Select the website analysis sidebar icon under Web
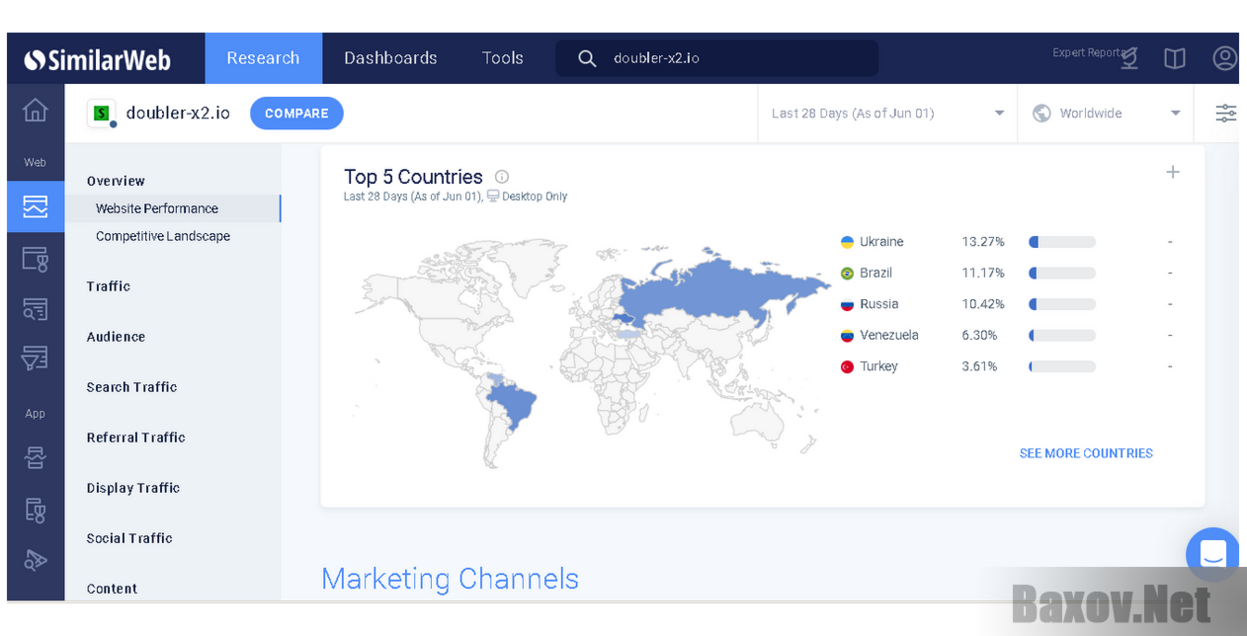This screenshot has height=636, width=1247. coord(35,207)
